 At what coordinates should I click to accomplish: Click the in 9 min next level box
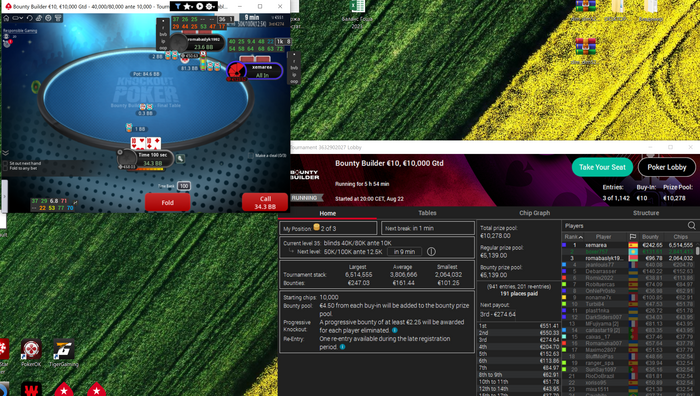[404, 251]
